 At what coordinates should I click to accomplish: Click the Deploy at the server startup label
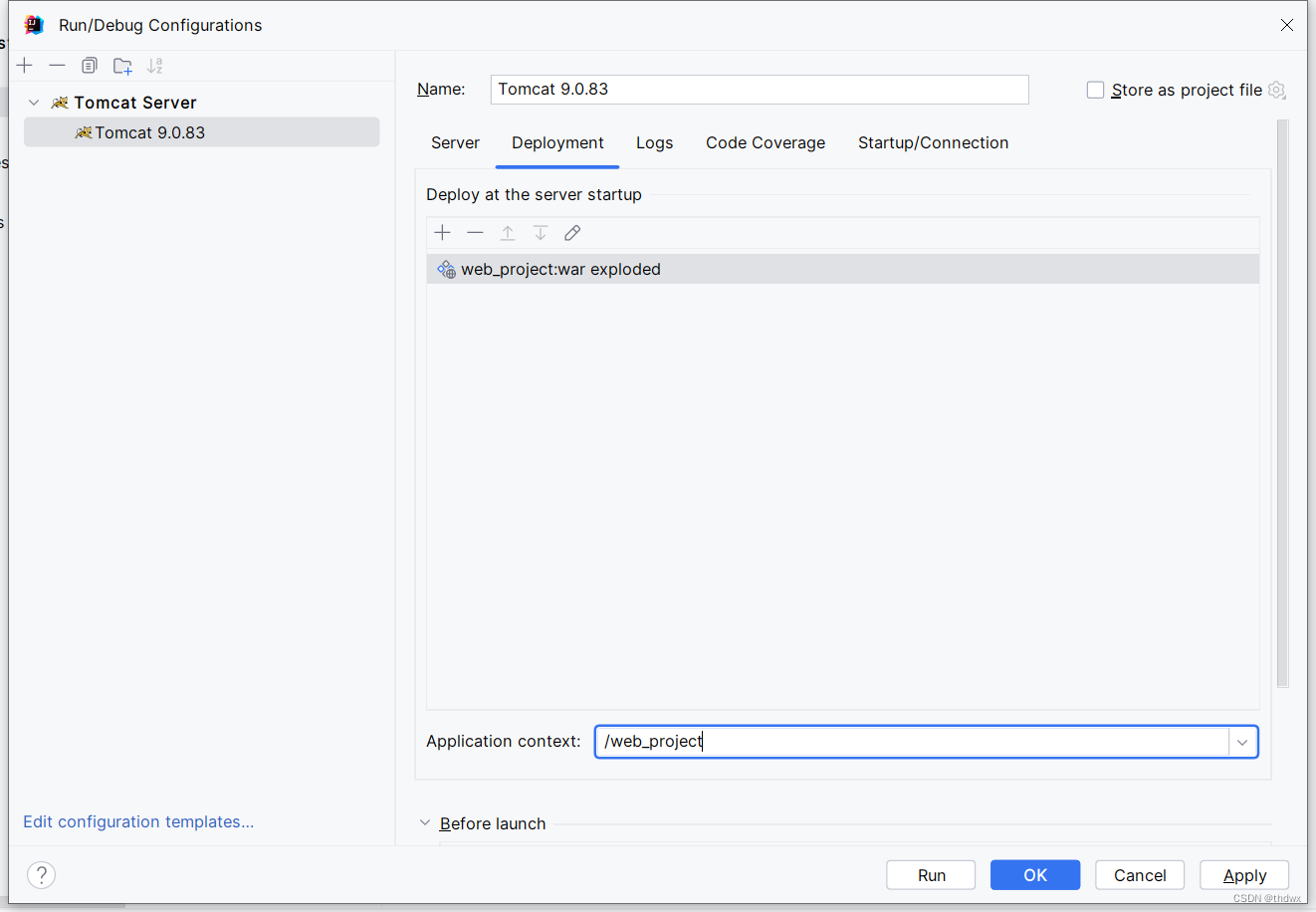pos(534,194)
